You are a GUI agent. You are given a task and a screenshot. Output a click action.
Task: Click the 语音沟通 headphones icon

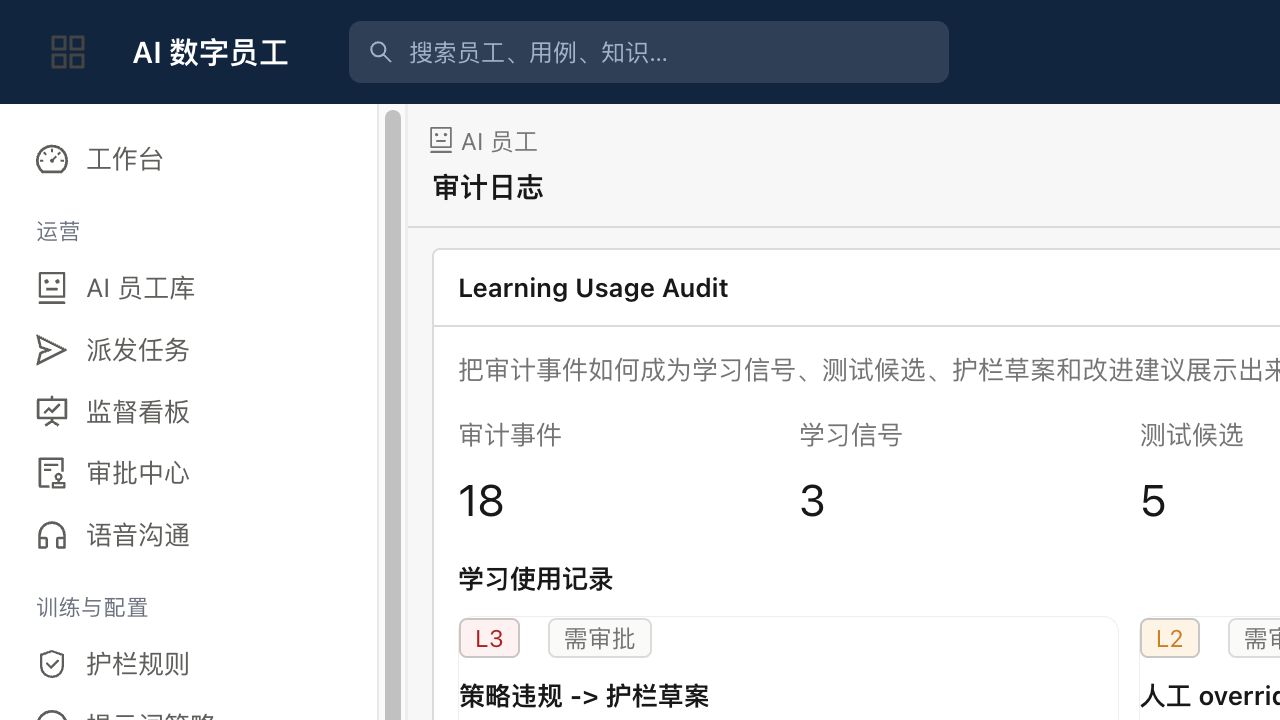pos(52,535)
